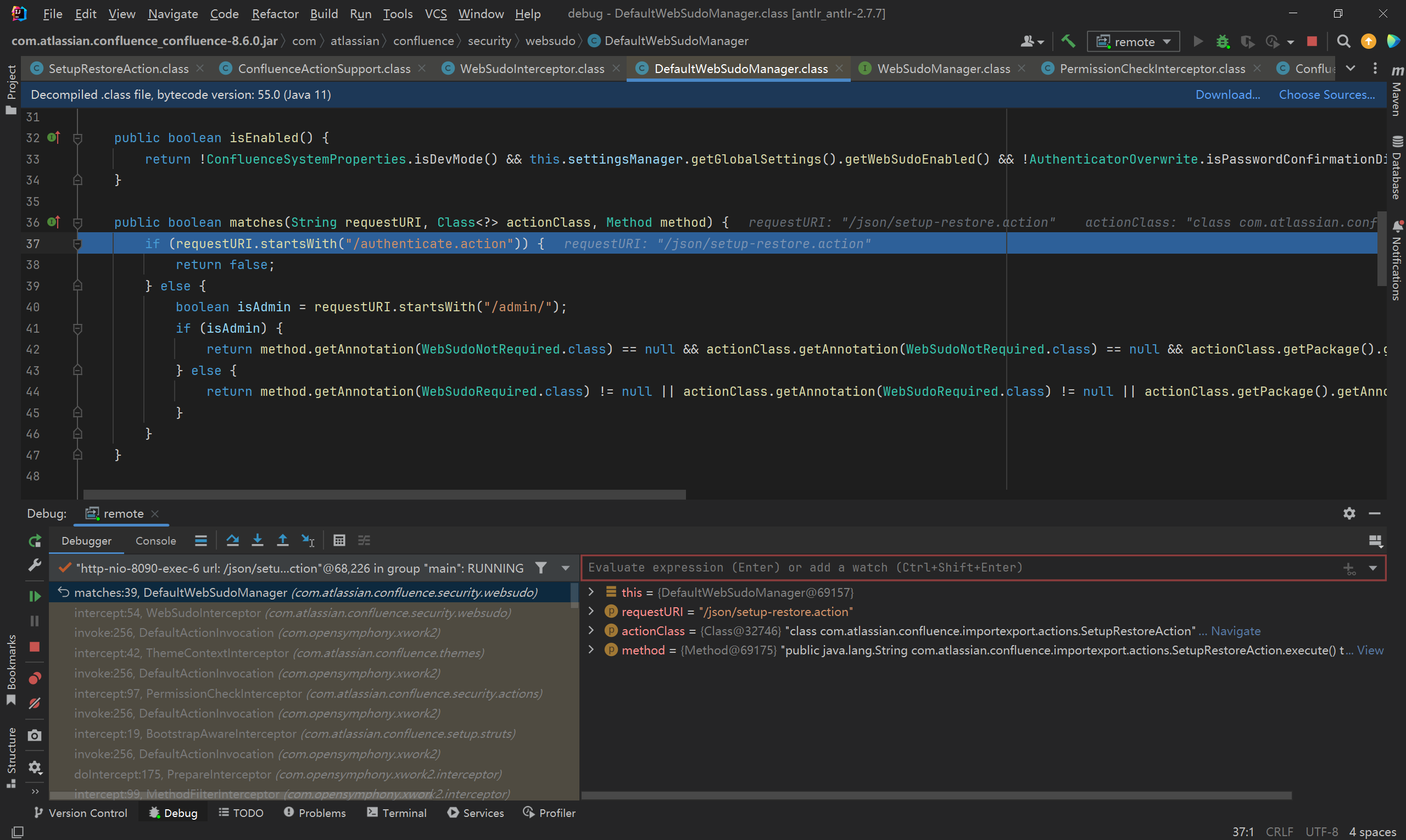1406x840 pixels.
Task: Click the editor horizontal scrollbar
Action: point(384,494)
